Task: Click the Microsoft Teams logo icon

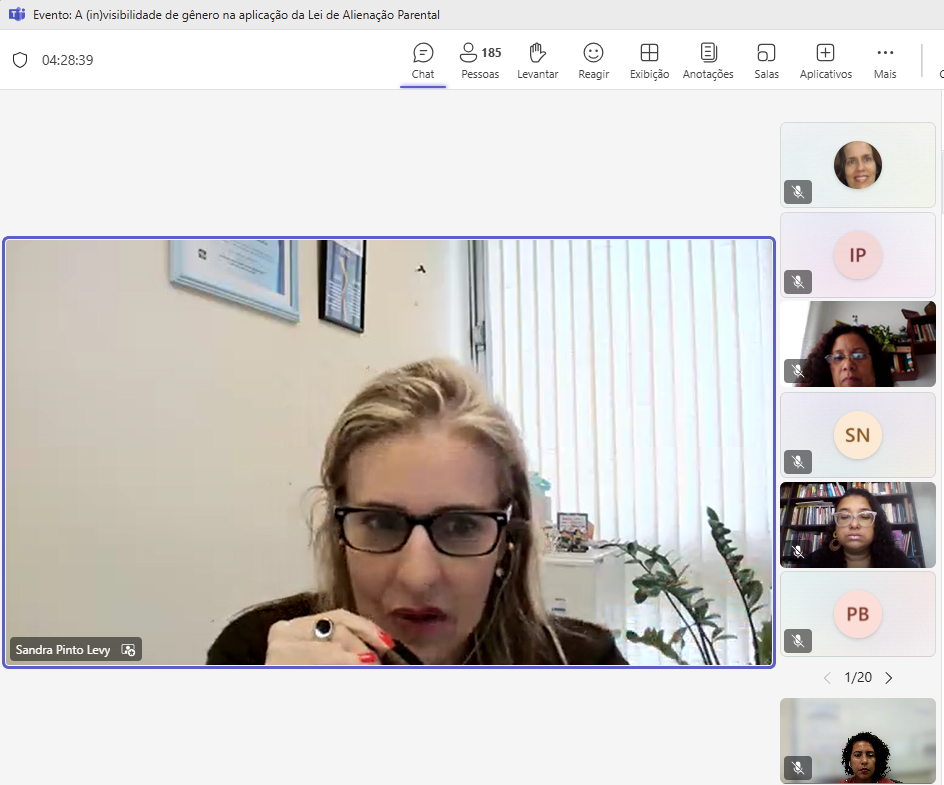Action: [16, 14]
